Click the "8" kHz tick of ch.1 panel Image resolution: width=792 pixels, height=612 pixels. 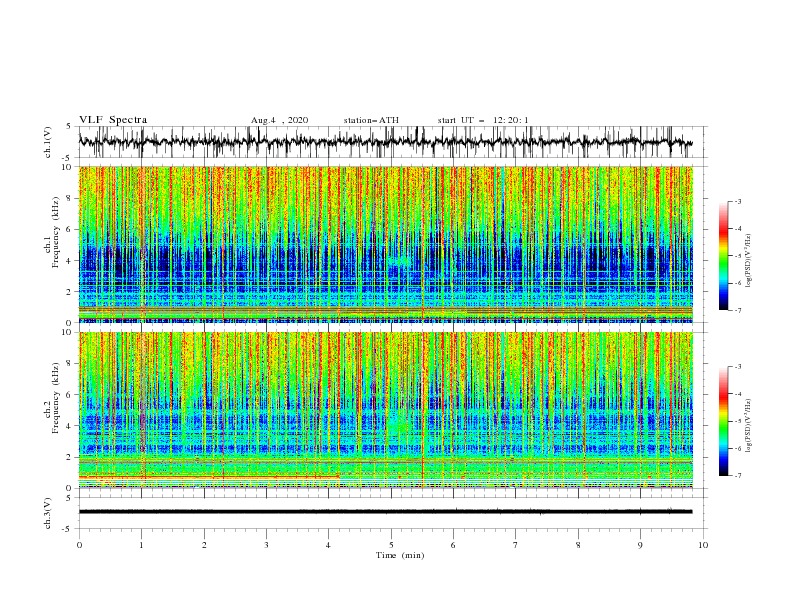coord(69,198)
